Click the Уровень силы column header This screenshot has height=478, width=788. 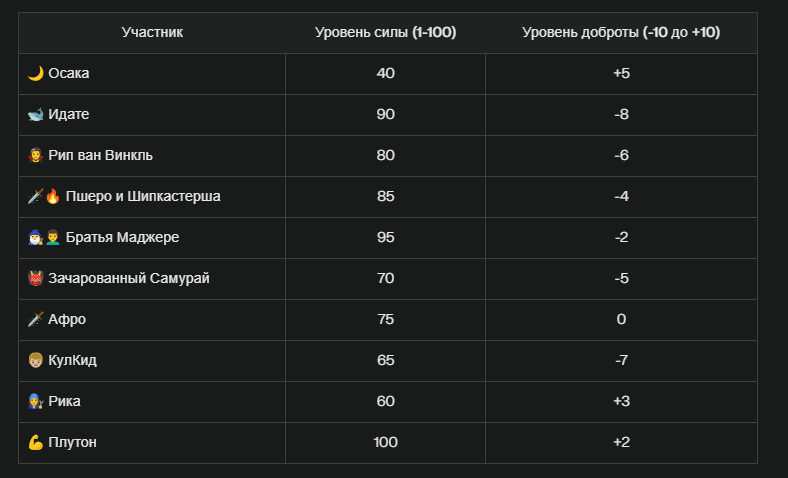point(385,33)
